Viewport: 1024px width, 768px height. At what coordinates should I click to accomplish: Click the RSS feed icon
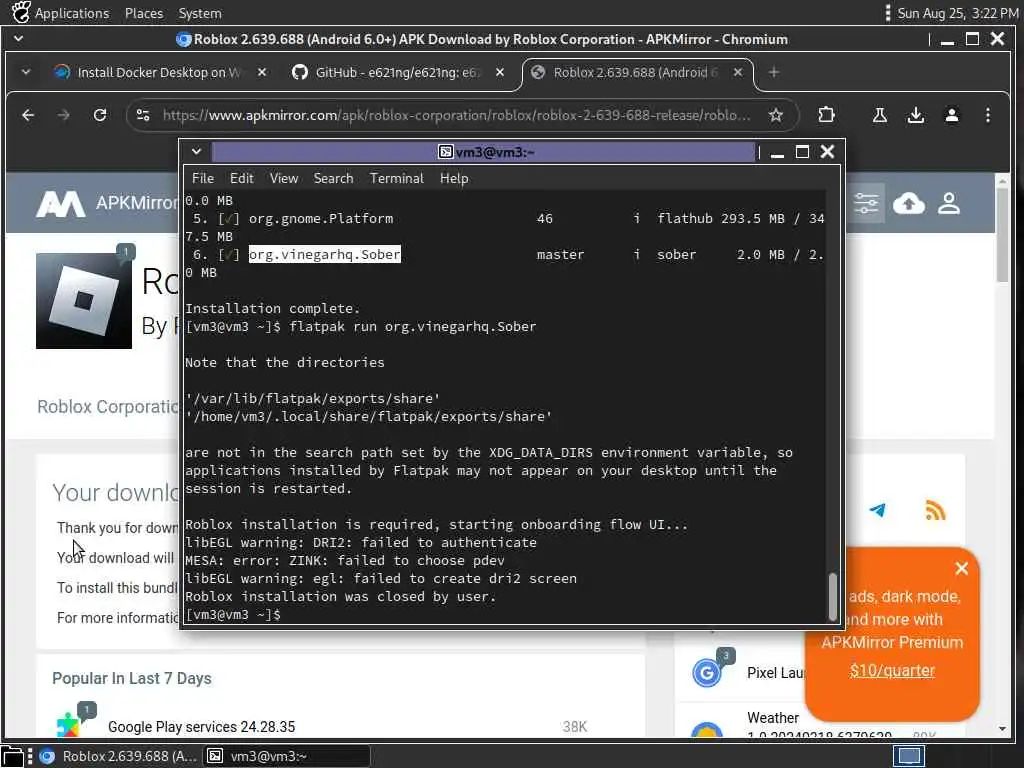[935, 510]
